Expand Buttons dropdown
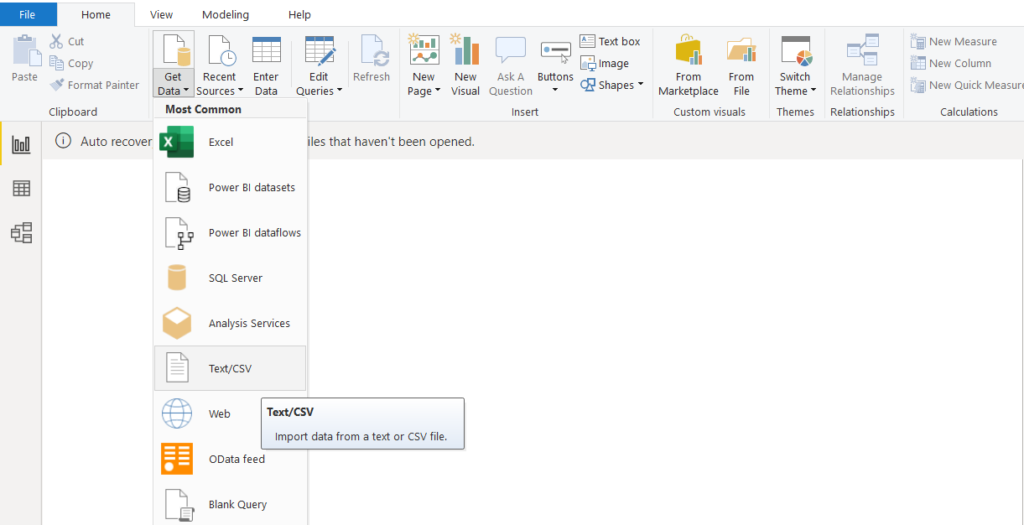 (555, 91)
